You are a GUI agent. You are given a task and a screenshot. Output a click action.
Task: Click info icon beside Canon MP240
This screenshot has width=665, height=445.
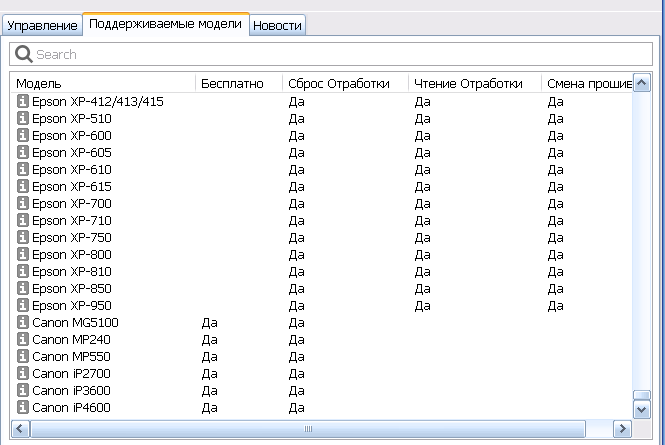[22, 339]
